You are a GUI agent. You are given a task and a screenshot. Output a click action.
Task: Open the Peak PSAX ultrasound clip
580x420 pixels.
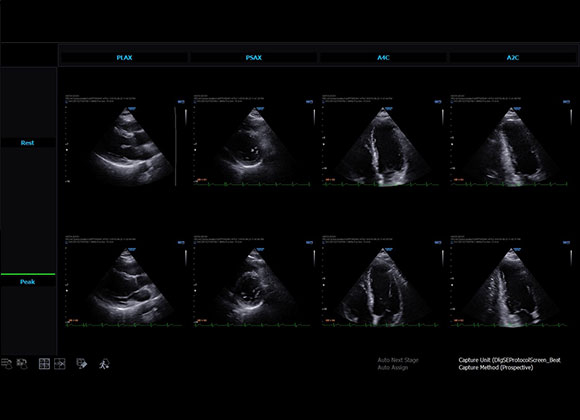[x=254, y=281]
